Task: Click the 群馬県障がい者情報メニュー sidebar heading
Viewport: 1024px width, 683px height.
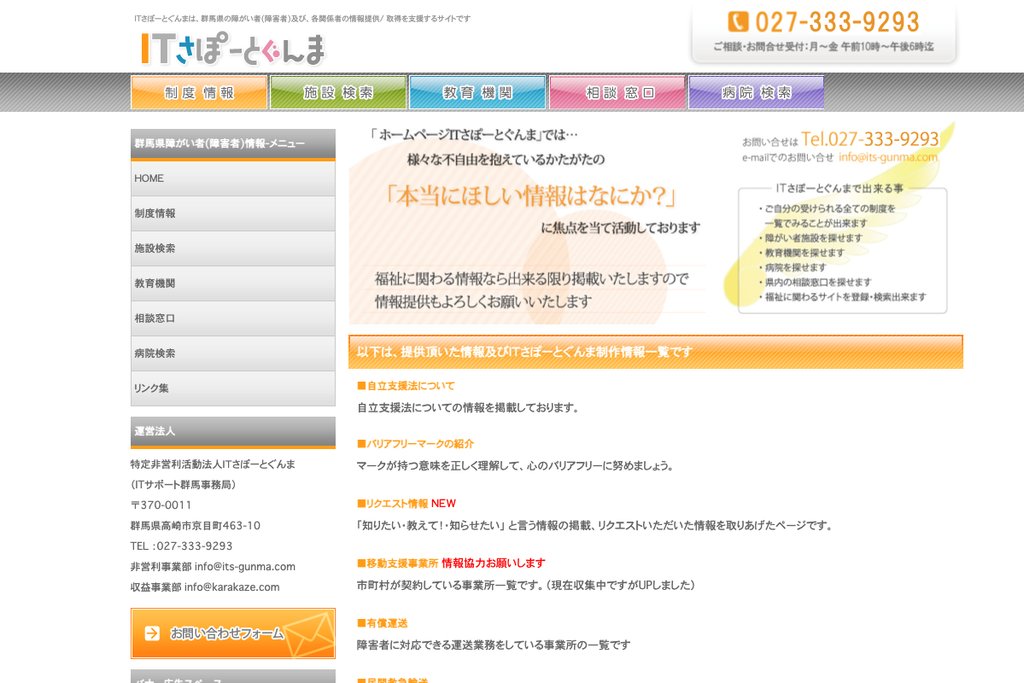Action: [233, 144]
